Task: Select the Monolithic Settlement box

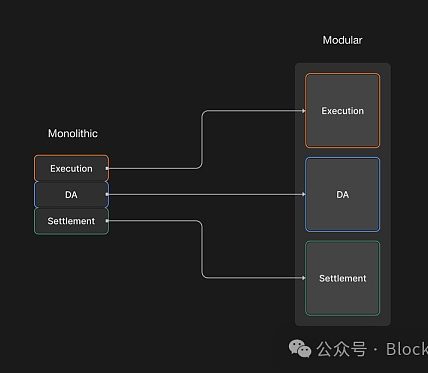Action: click(71, 221)
